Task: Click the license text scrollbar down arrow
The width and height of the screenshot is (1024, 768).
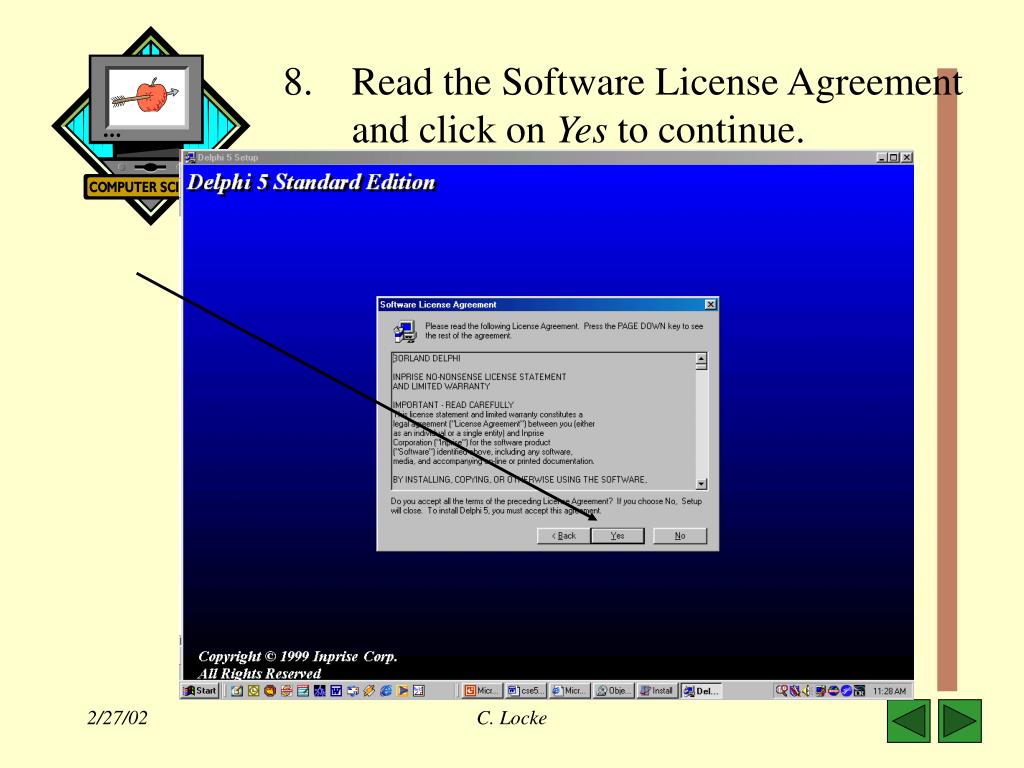Action: [701, 484]
